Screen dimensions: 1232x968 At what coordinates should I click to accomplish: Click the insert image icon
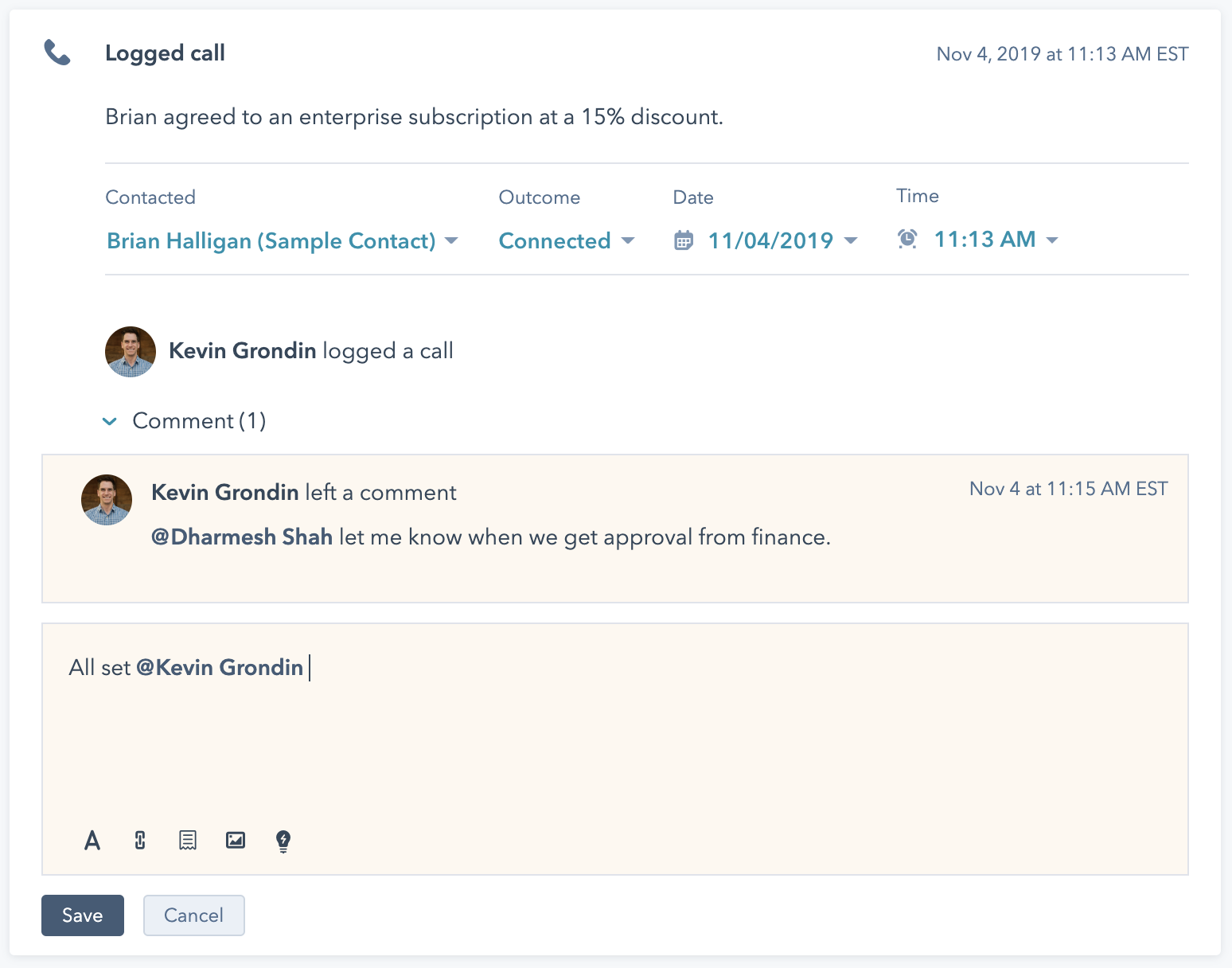point(236,840)
